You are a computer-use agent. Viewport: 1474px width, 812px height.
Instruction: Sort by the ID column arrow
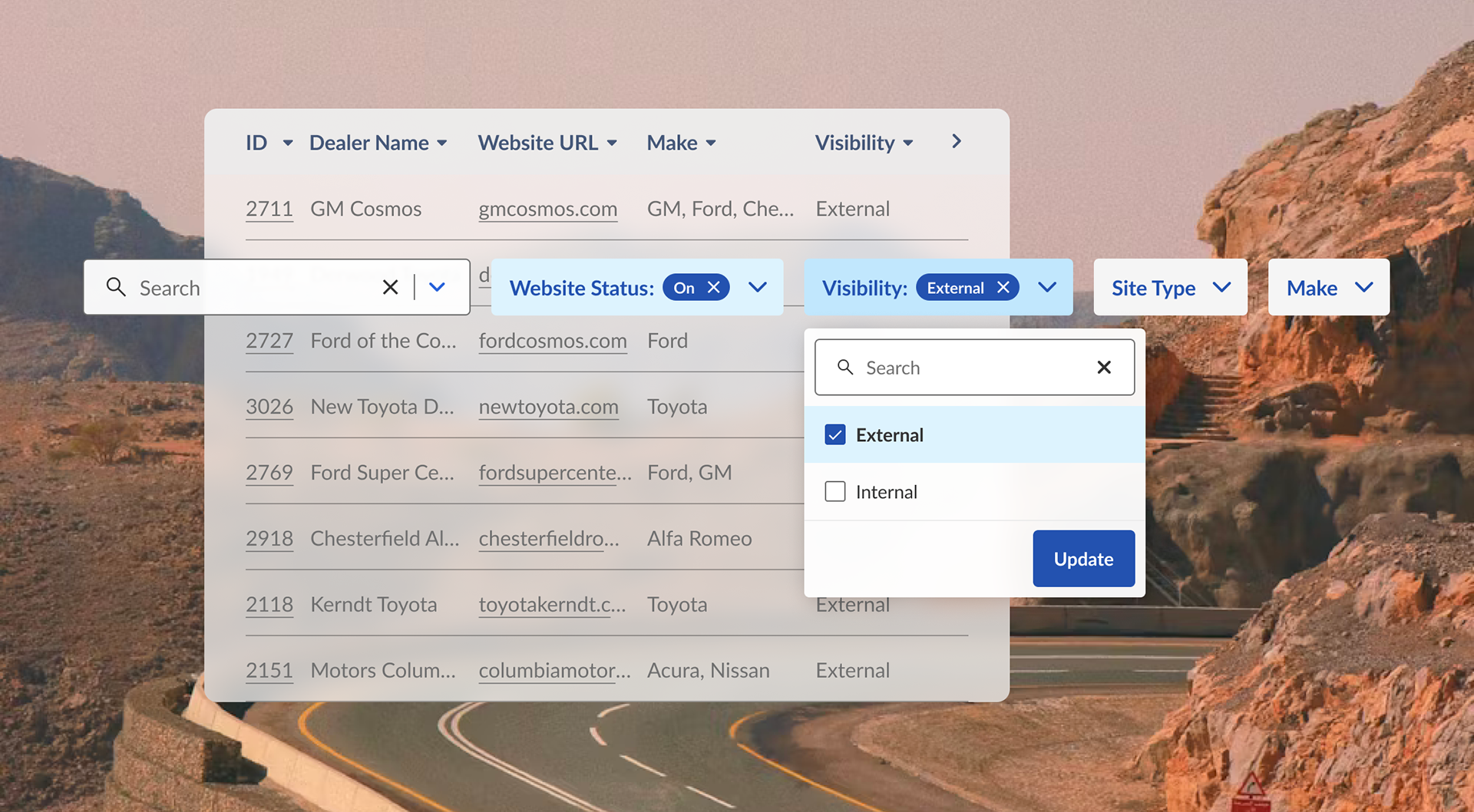[288, 144]
